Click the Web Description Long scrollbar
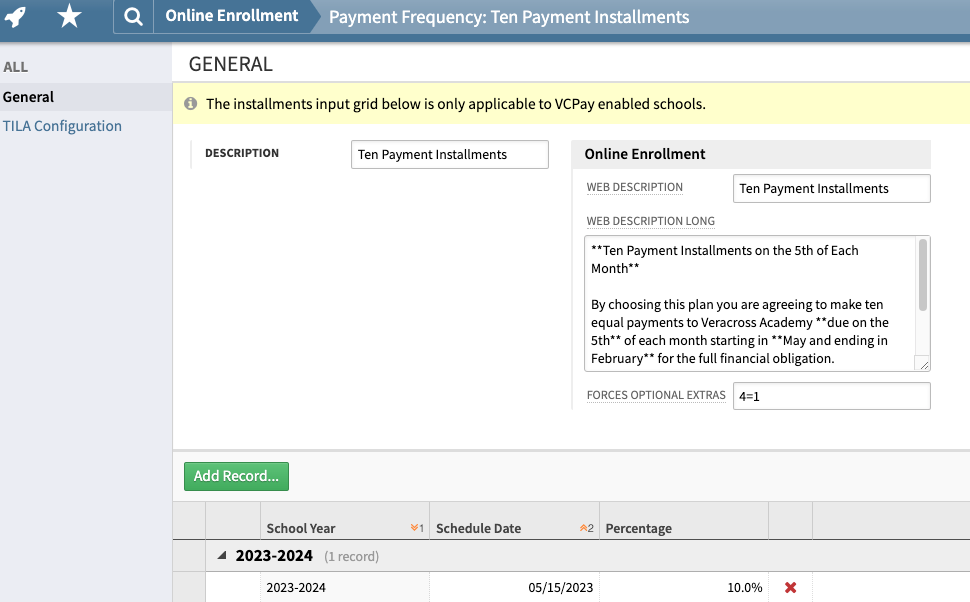The image size is (970, 602). 922,275
